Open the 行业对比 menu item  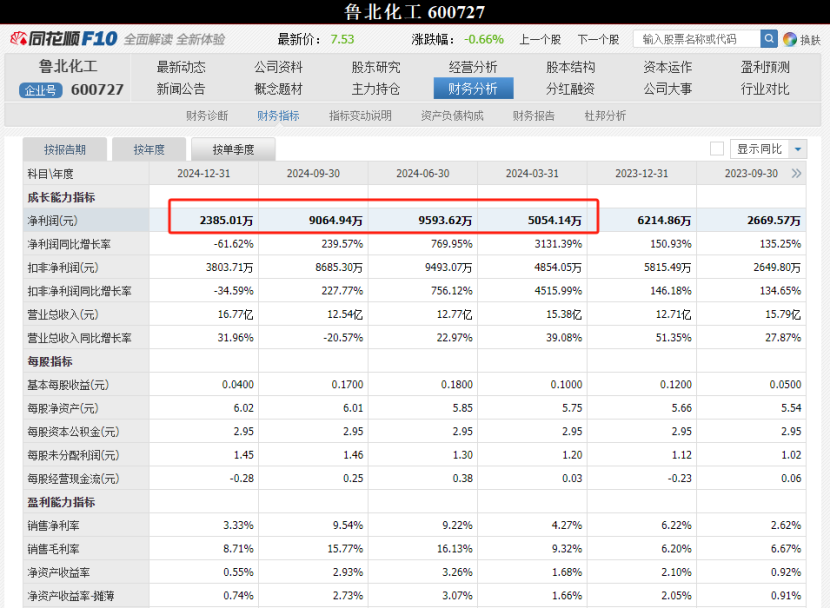(765, 89)
